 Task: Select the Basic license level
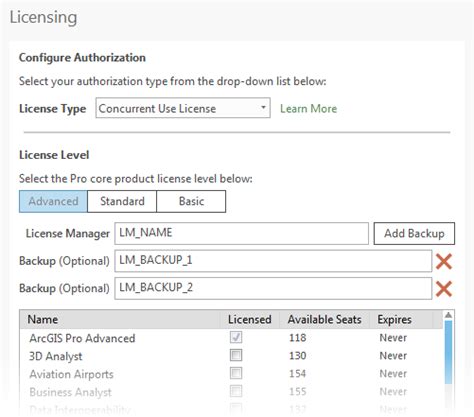191,201
